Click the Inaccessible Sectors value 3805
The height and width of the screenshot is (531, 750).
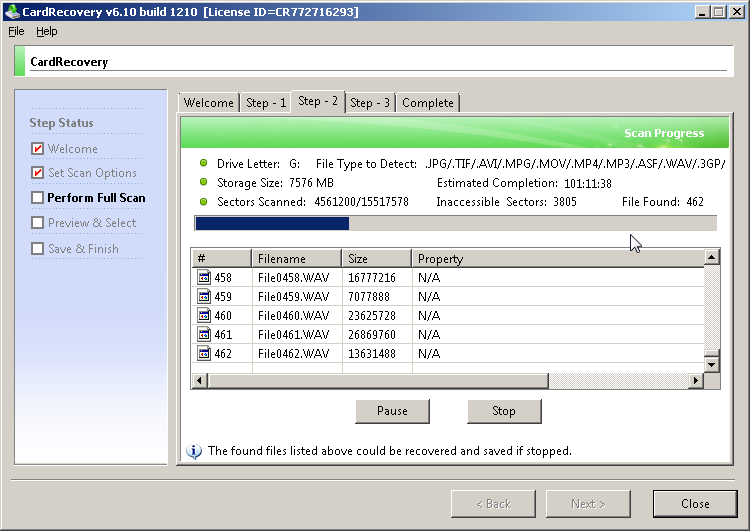click(565, 202)
